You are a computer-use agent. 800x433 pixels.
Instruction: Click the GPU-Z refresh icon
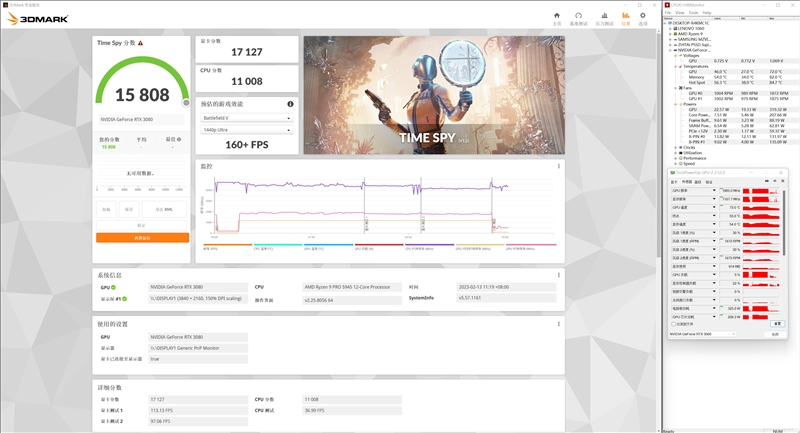click(x=774, y=181)
